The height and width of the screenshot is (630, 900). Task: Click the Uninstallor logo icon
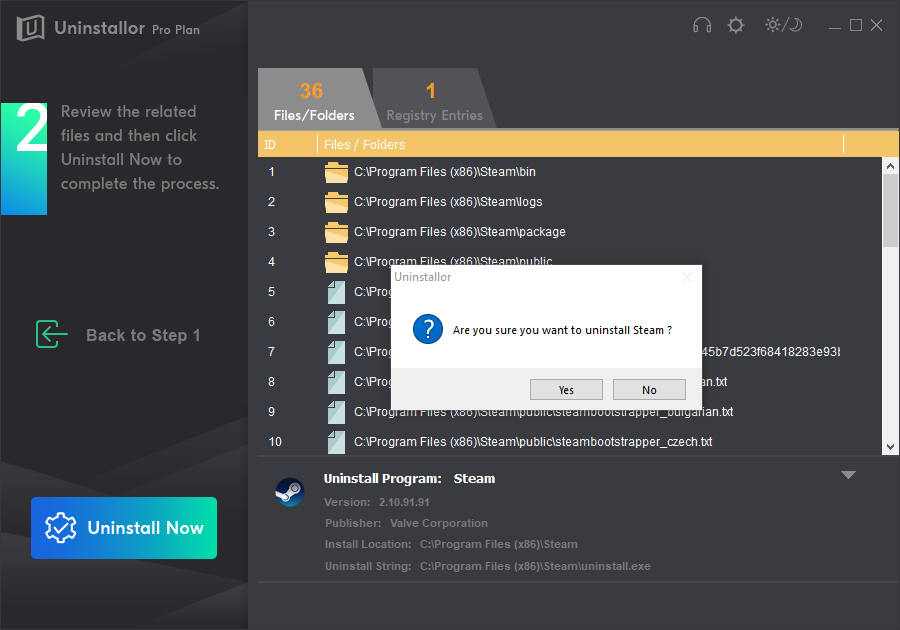tap(30, 27)
